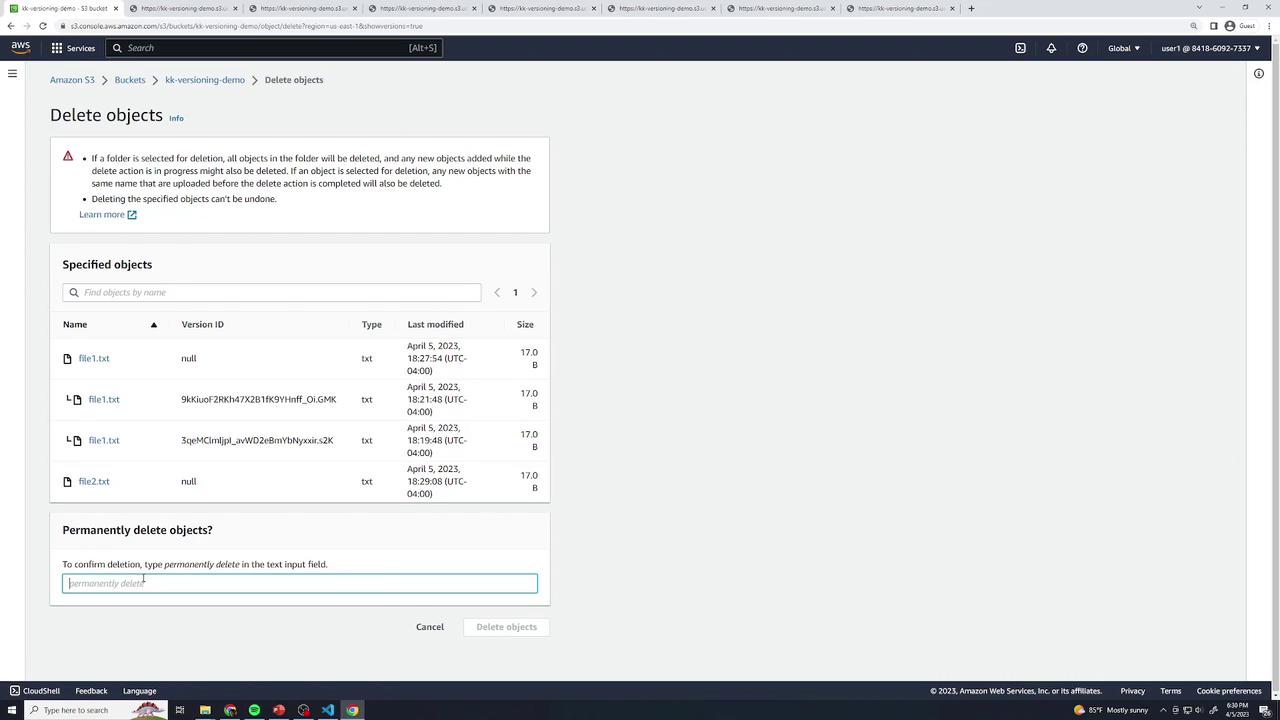1280x720 pixels.
Task: Open the Windows Start menu
Action: click(x=10, y=710)
